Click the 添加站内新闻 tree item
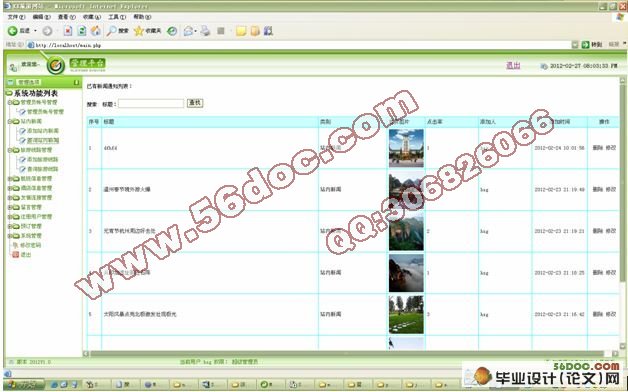 43,131
